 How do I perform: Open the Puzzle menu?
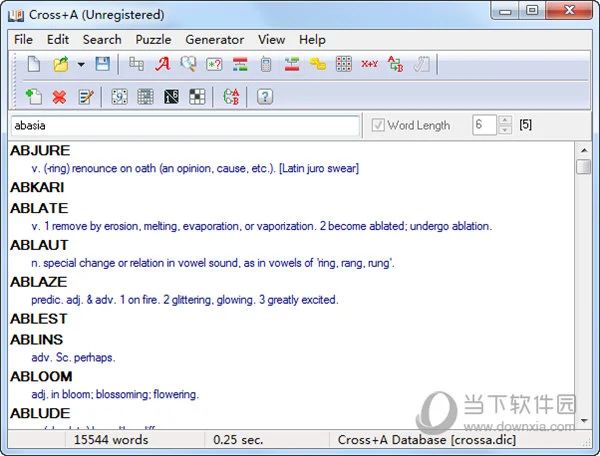point(153,39)
